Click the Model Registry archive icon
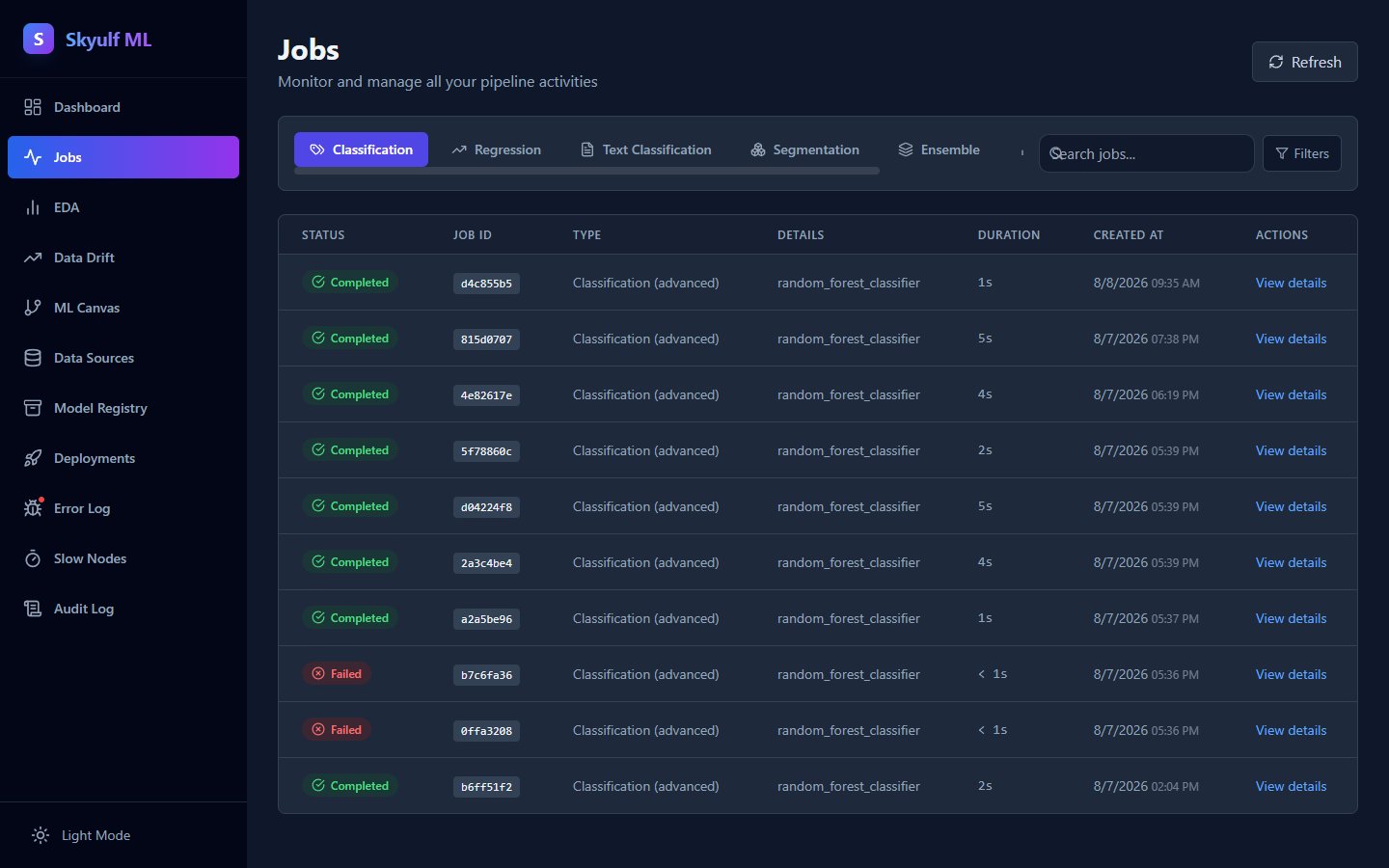This screenshot has height=868, width=1389. coord(33,408)
